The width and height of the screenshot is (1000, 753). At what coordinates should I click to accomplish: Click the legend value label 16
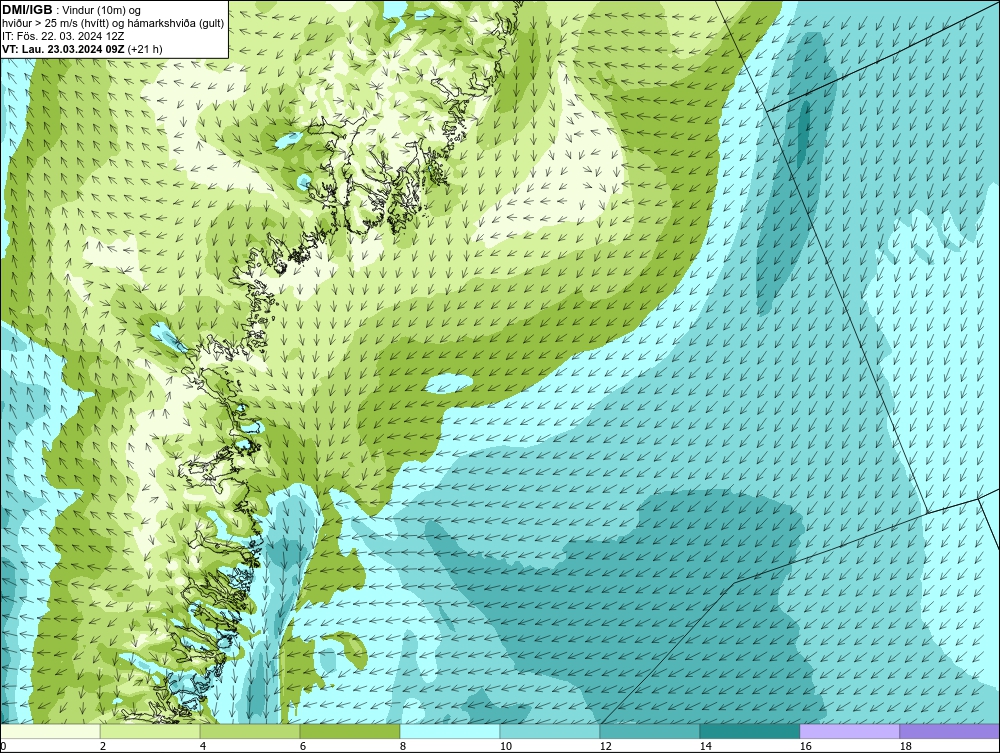(x=805, y=746)
